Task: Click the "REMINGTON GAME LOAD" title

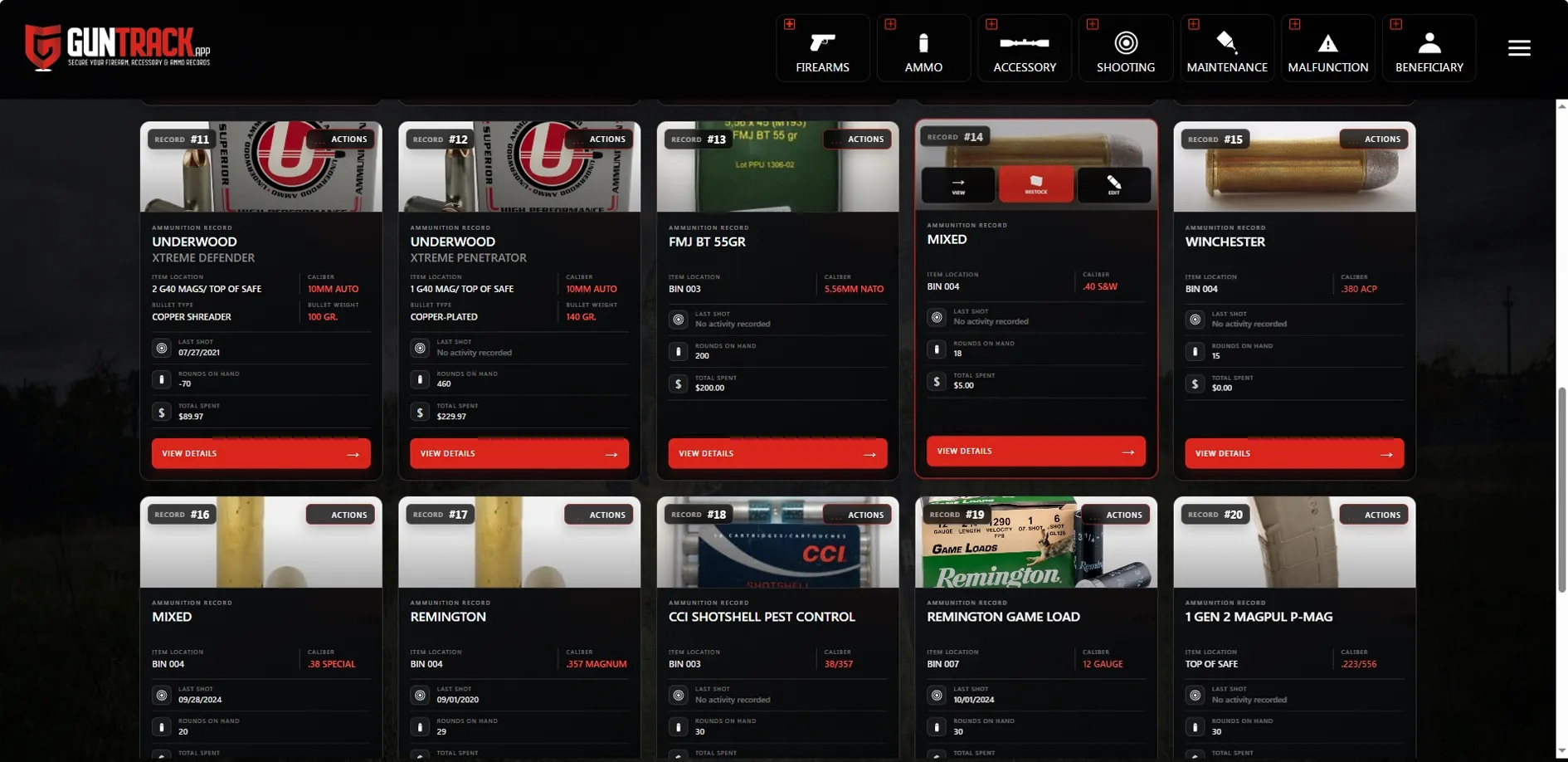Action: (x=1004, y=618)
